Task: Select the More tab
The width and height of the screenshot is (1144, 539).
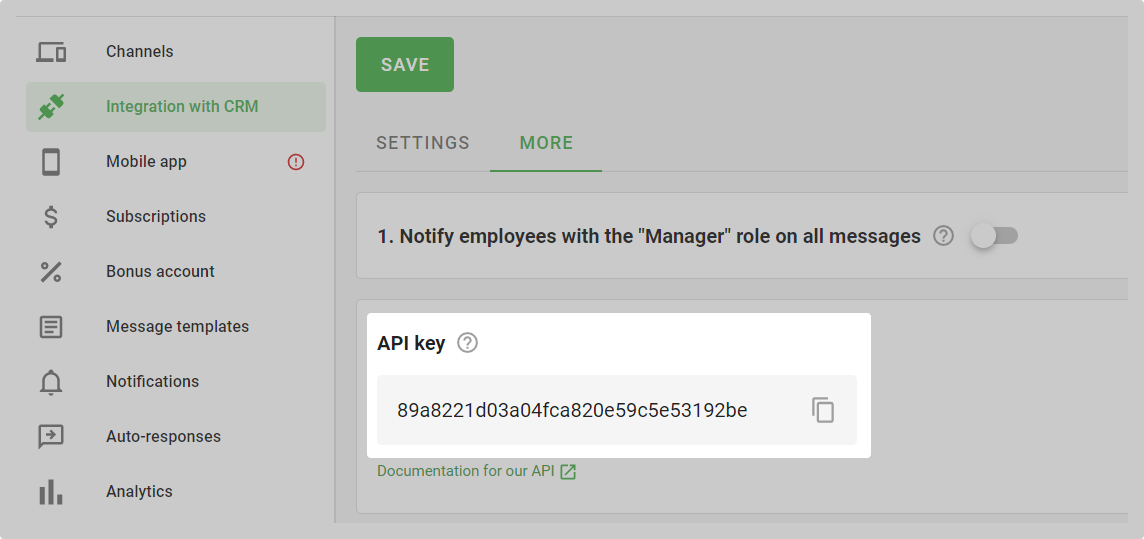Action: (546, 143)
